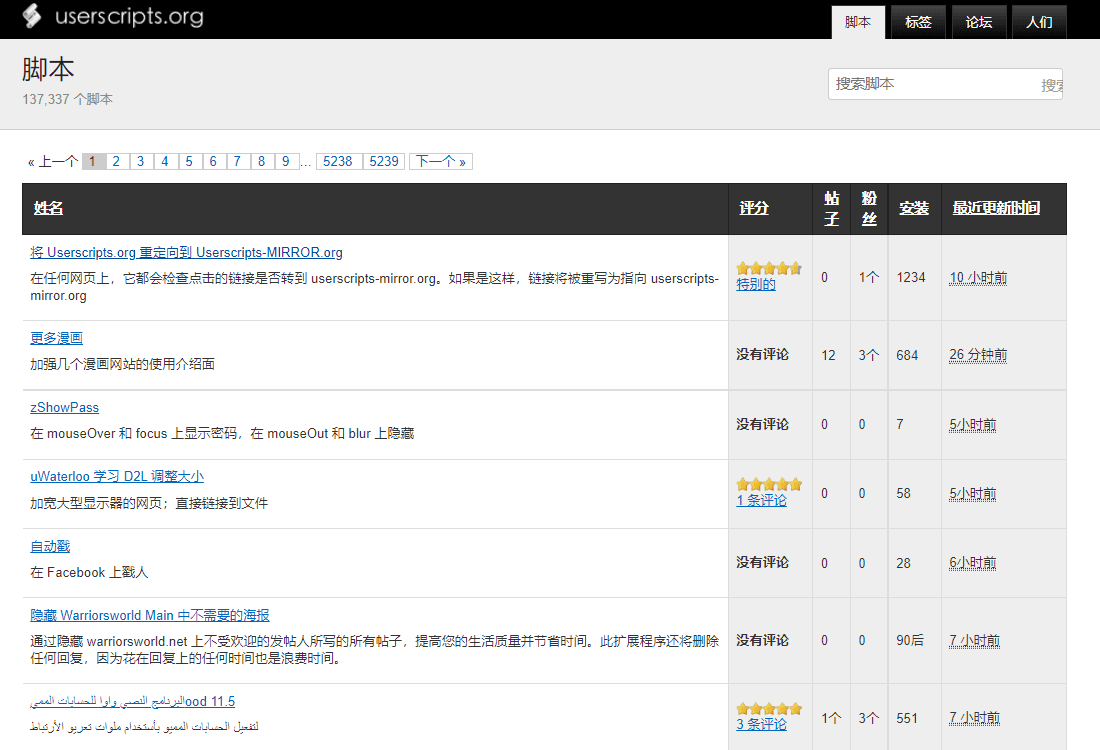Open the 人们 tab
This screenshot has width=1100, height=750.
tap(1038, 22)
